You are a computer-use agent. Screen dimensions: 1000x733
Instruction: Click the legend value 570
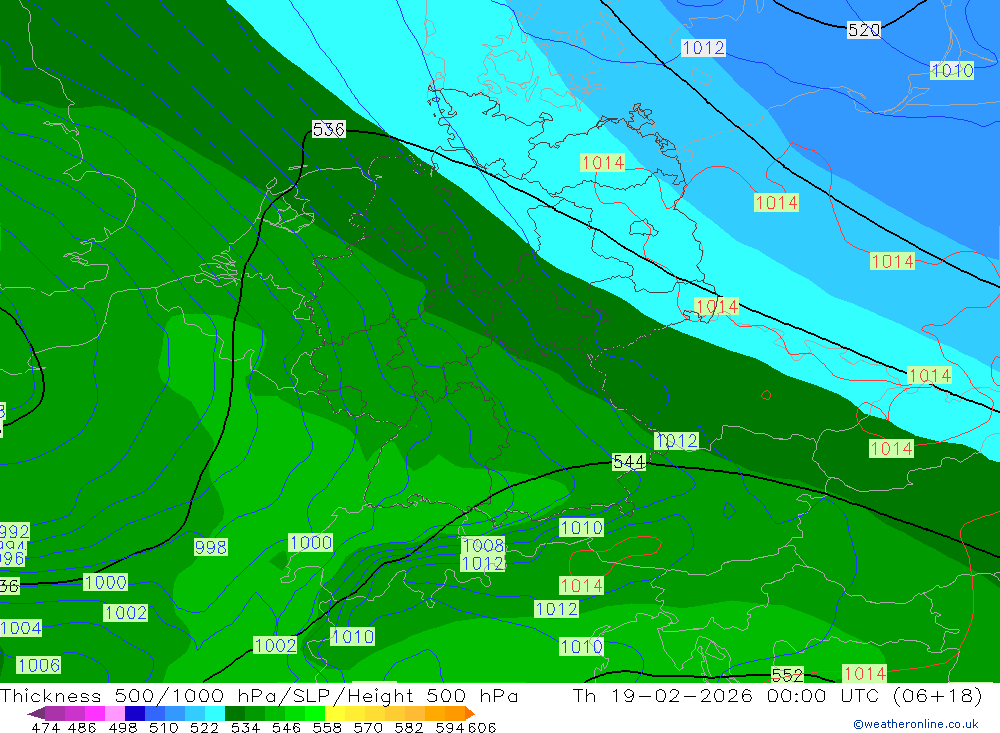coord(367,727)
